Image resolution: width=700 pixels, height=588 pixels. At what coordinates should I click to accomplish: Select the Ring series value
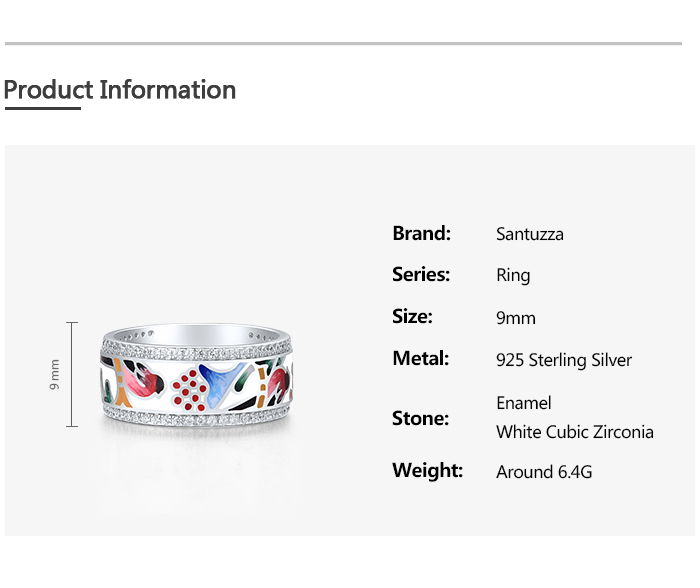coord(513,275)
